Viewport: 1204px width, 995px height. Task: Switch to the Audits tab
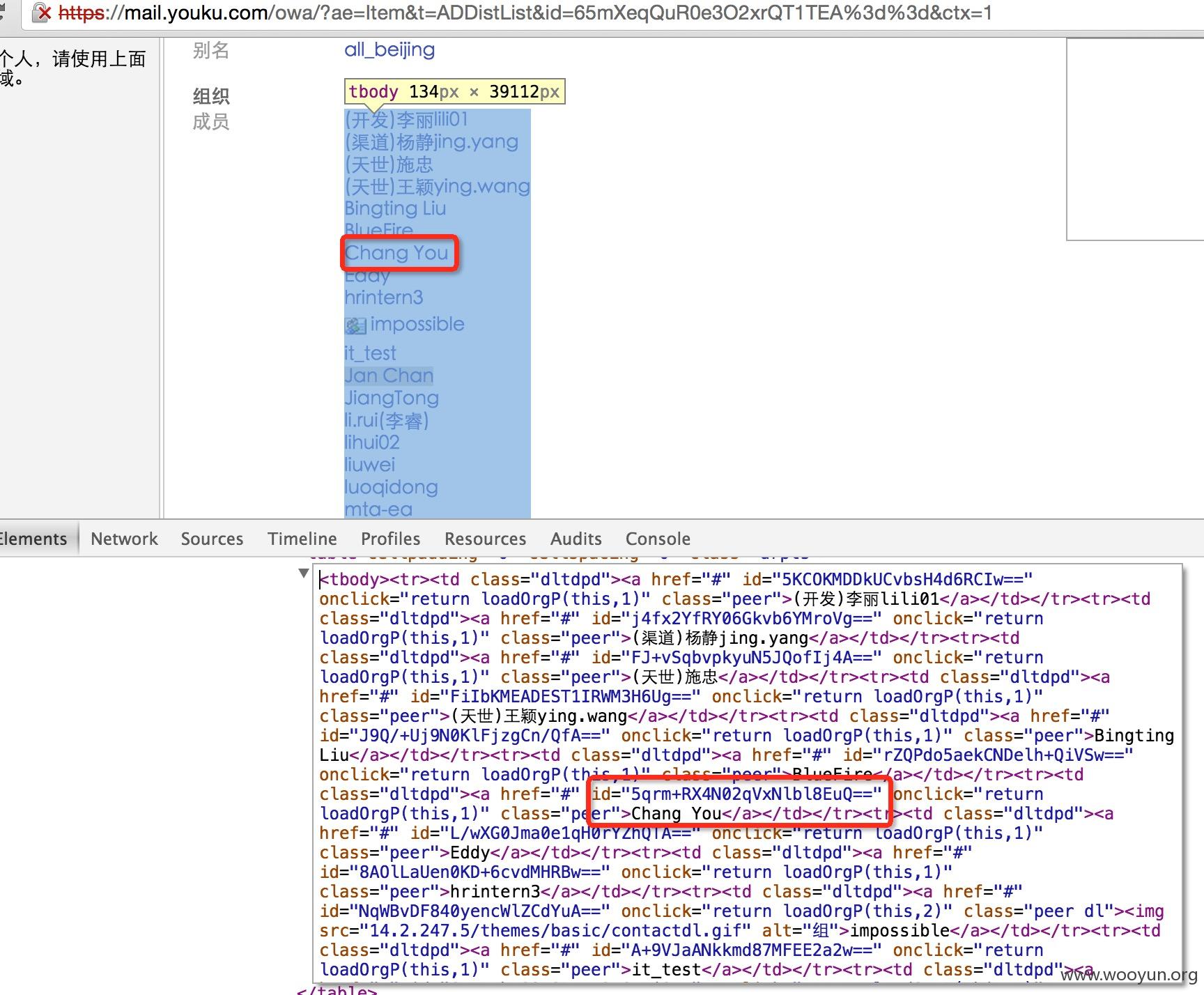click(576, 539)
